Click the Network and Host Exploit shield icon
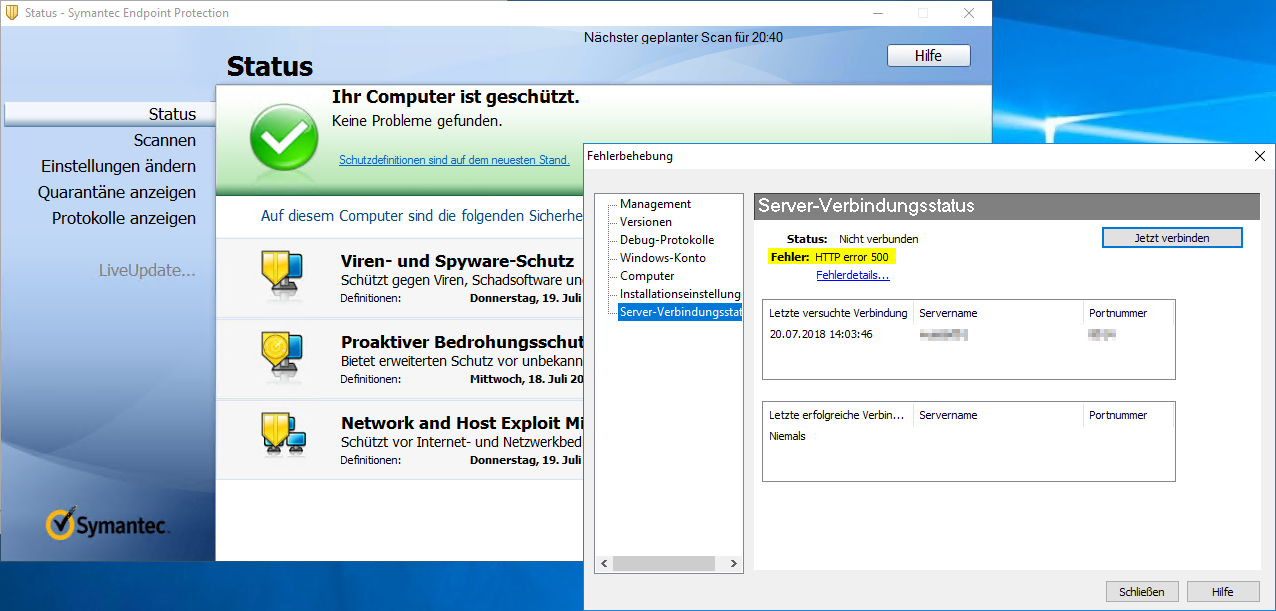The width and height of the screenshot is (1276, 611). coord(283,435)
